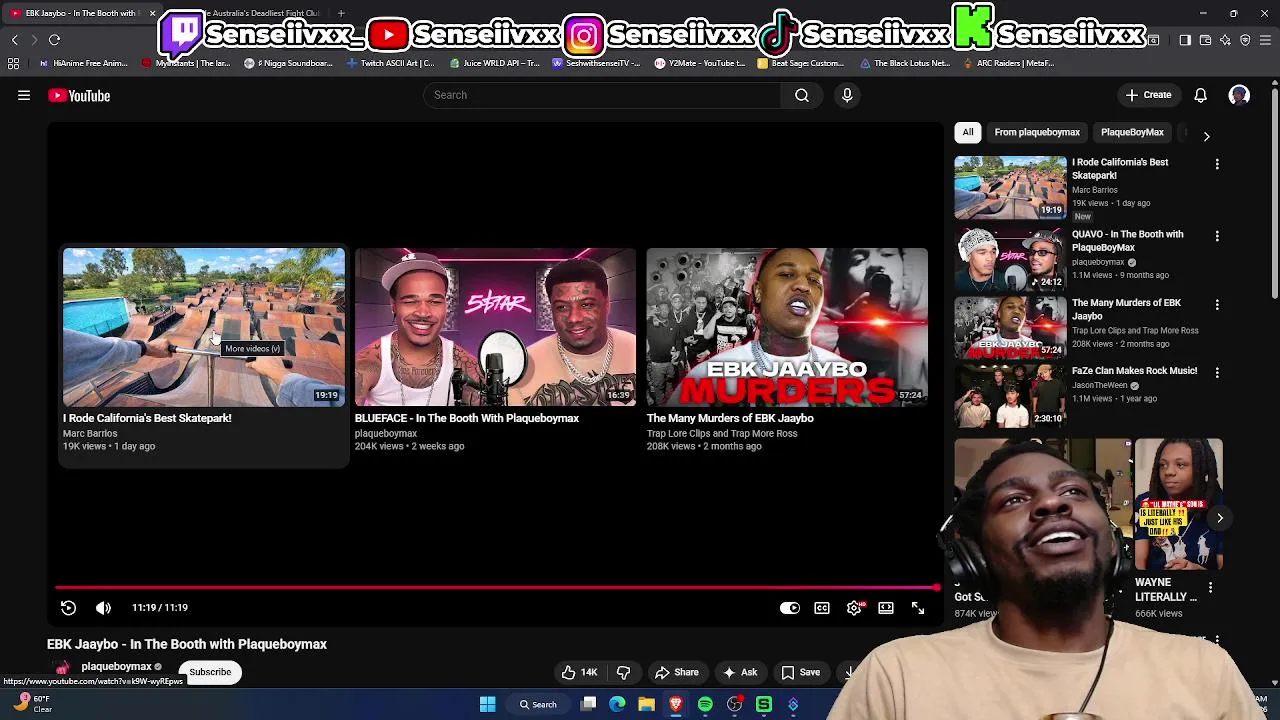
Task: Like the video showing 14K likes
Action: point(579,672)
